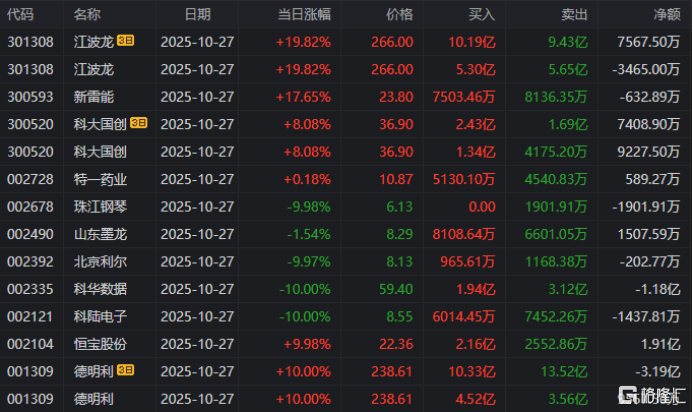Image resolution: width=693 pixels, height=412 pixels.
Task: Click the 6.13 price cell
Action: click(x=400, y=206)
